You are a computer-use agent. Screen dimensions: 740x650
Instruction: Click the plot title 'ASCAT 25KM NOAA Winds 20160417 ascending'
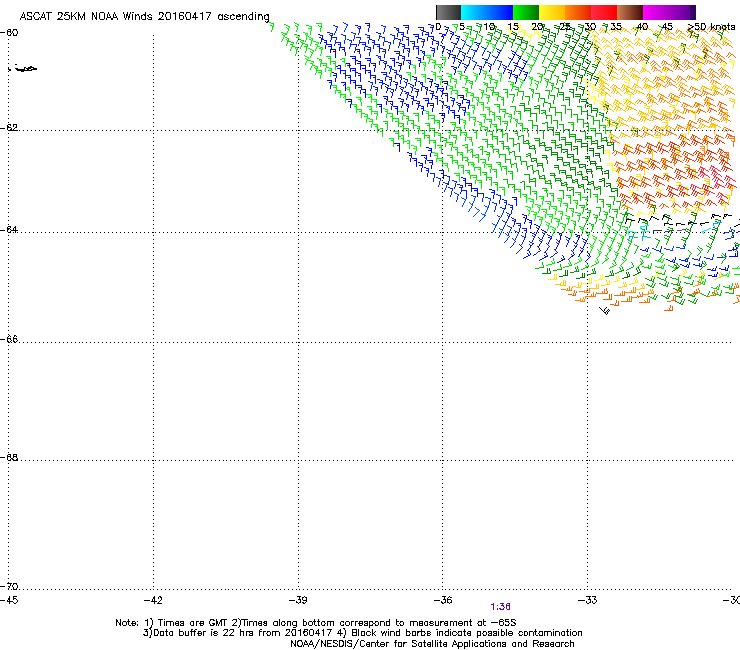(144, 17)
